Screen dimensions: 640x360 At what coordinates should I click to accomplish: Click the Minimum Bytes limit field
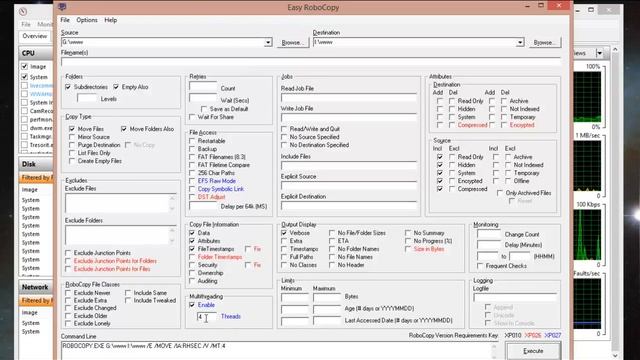coord(295,297)
